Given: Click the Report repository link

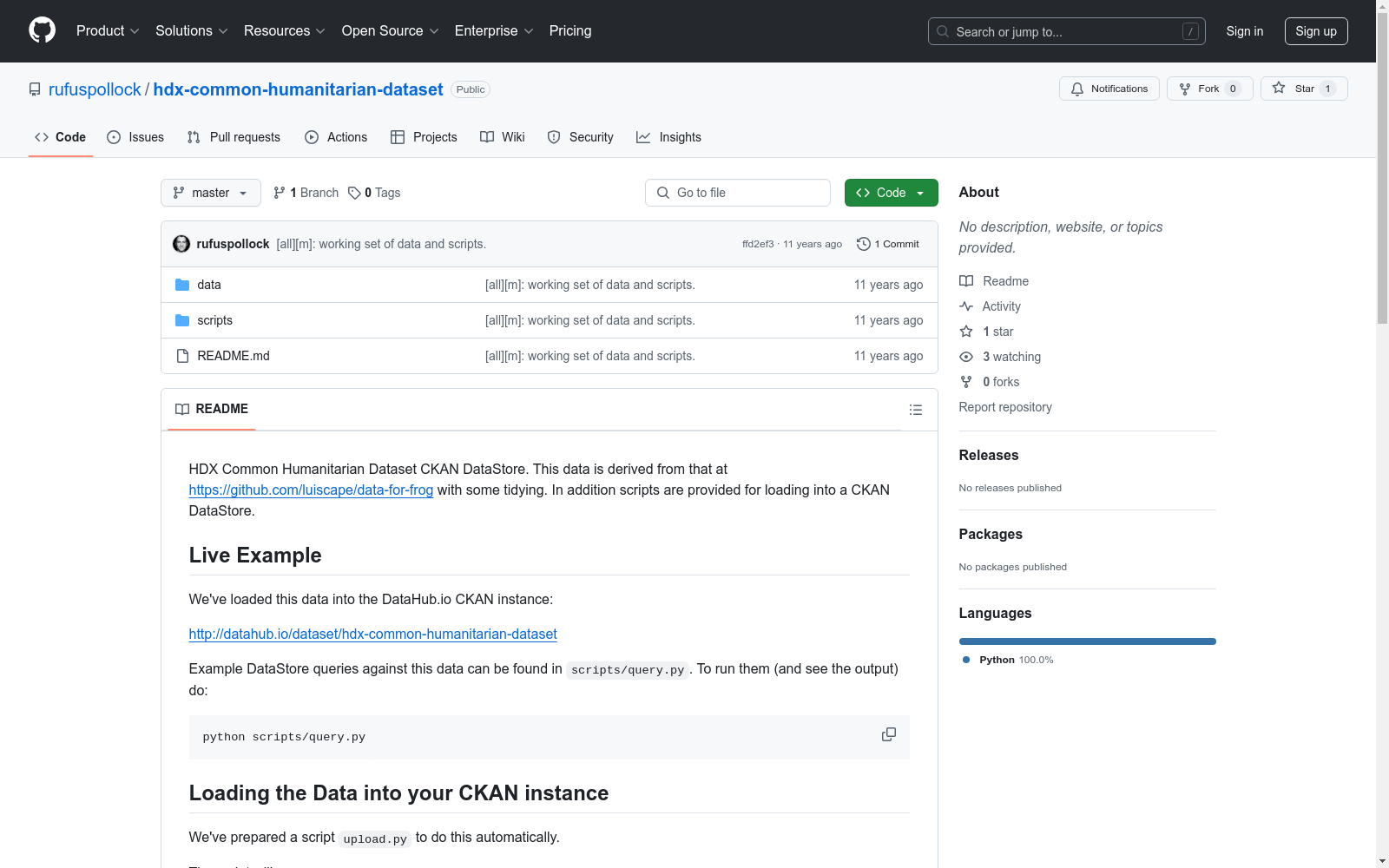Looking at the screenshot, I should pyautogui.click(x=1005, y=407).
